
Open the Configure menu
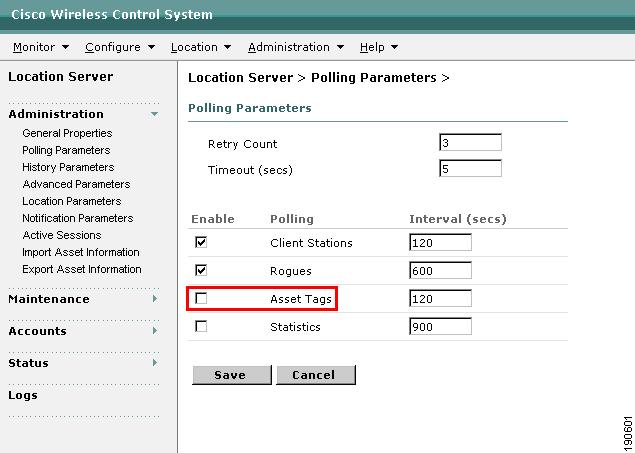click(x=120, y=47)
